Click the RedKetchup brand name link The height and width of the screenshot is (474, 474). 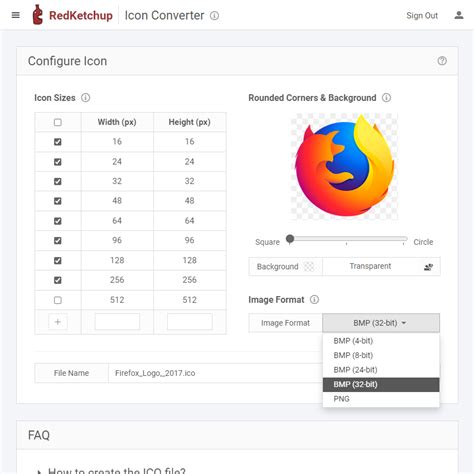[81, 15]
